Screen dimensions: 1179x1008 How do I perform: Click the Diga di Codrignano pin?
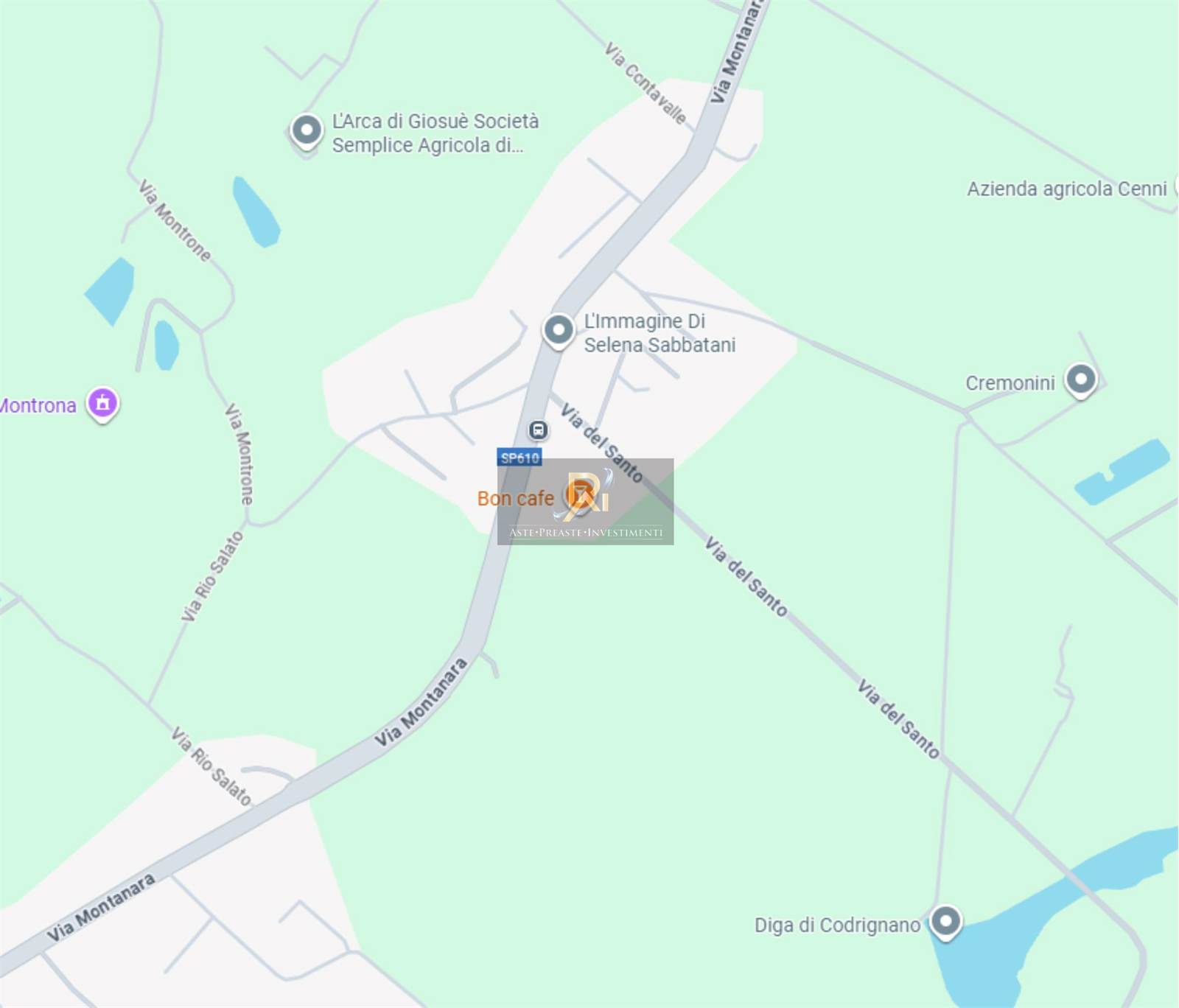coord(945,922)
